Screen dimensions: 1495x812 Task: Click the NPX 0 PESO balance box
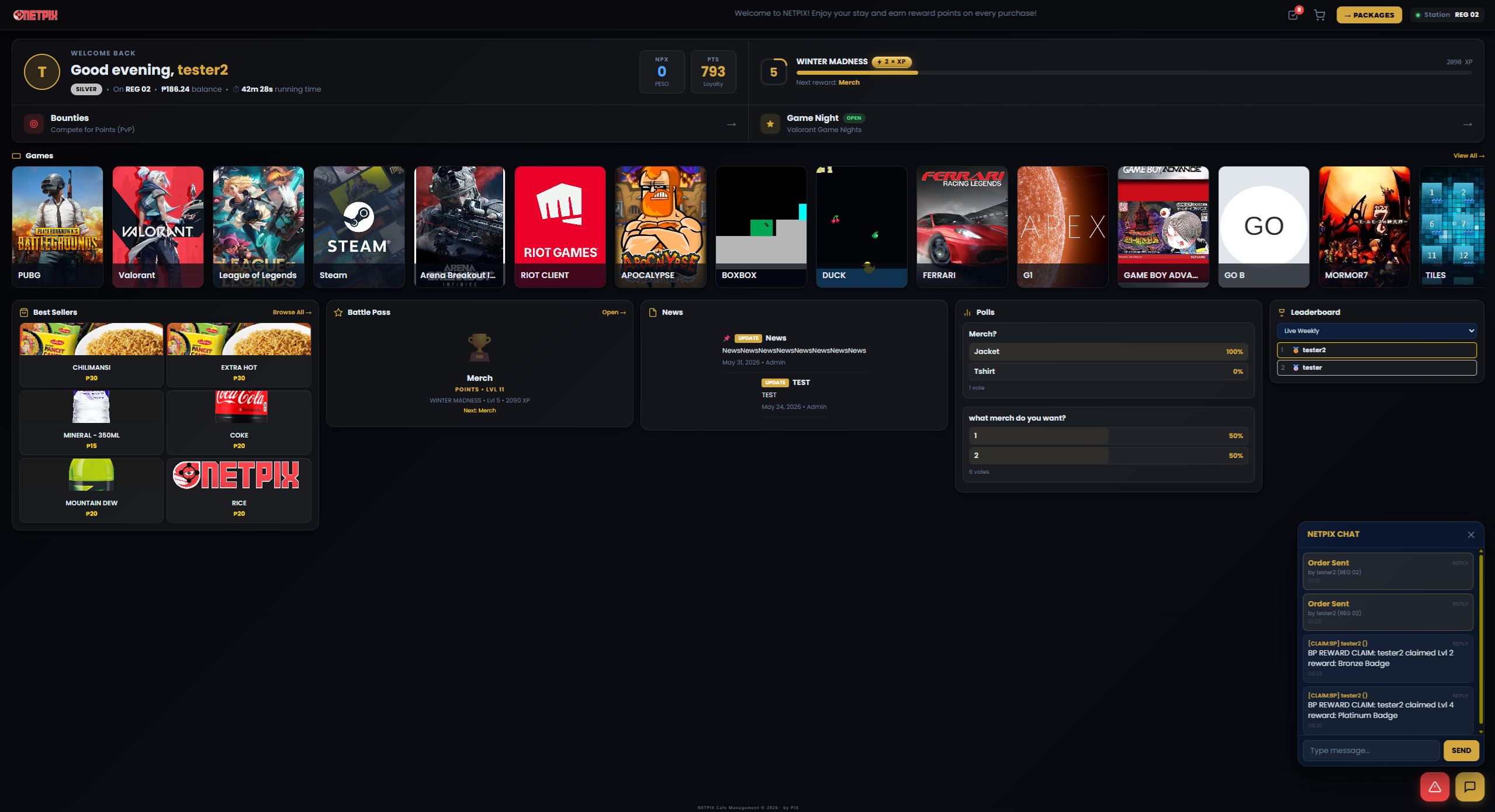[662, 72]
